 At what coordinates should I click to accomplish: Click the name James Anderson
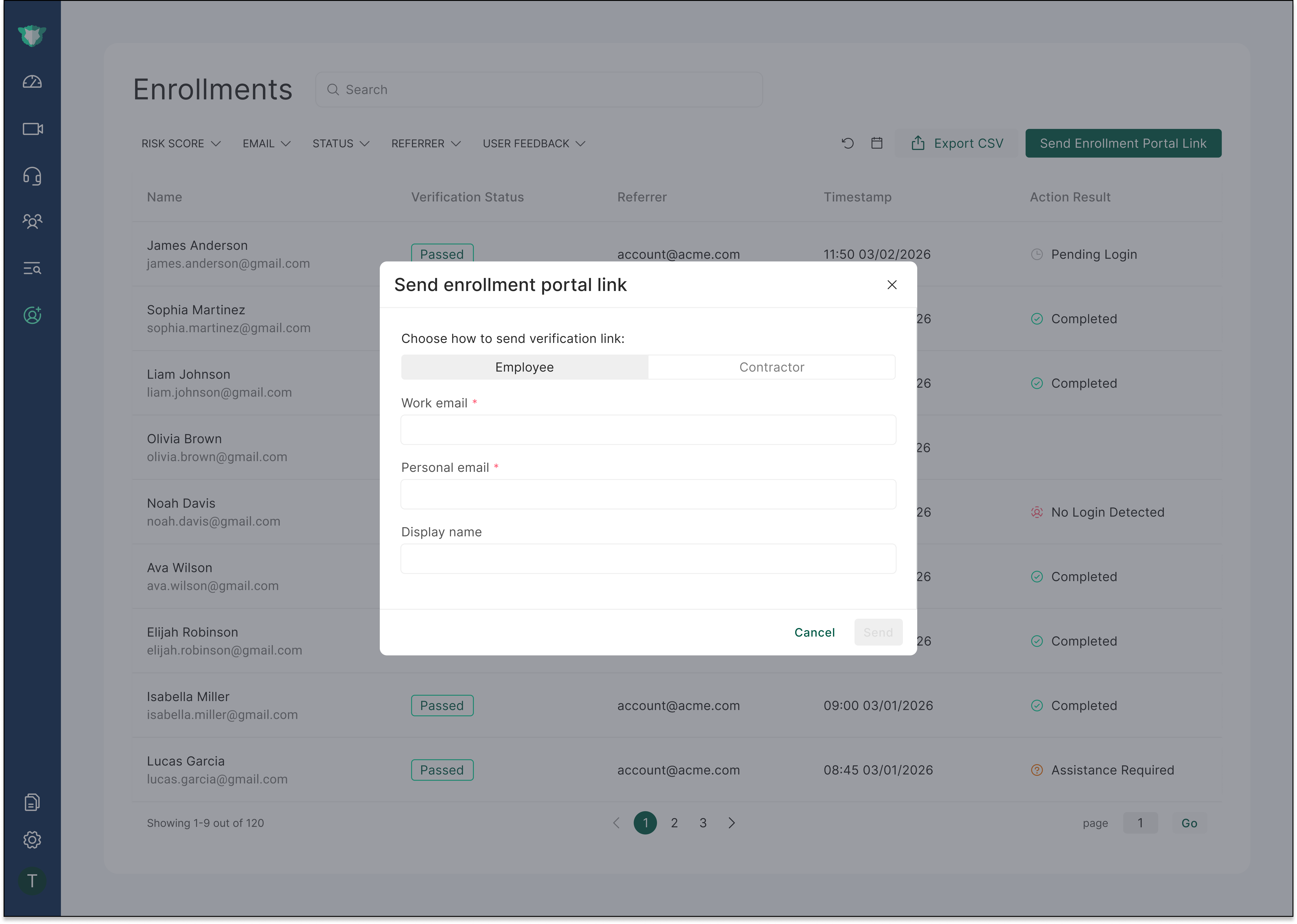click(198, 245)
